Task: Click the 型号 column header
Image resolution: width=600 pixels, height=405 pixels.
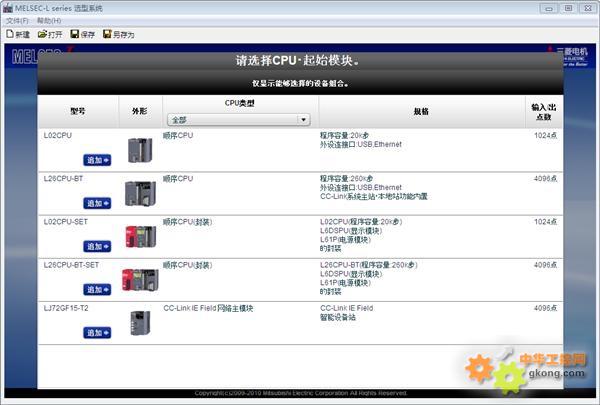Action: tap(78, 111)
